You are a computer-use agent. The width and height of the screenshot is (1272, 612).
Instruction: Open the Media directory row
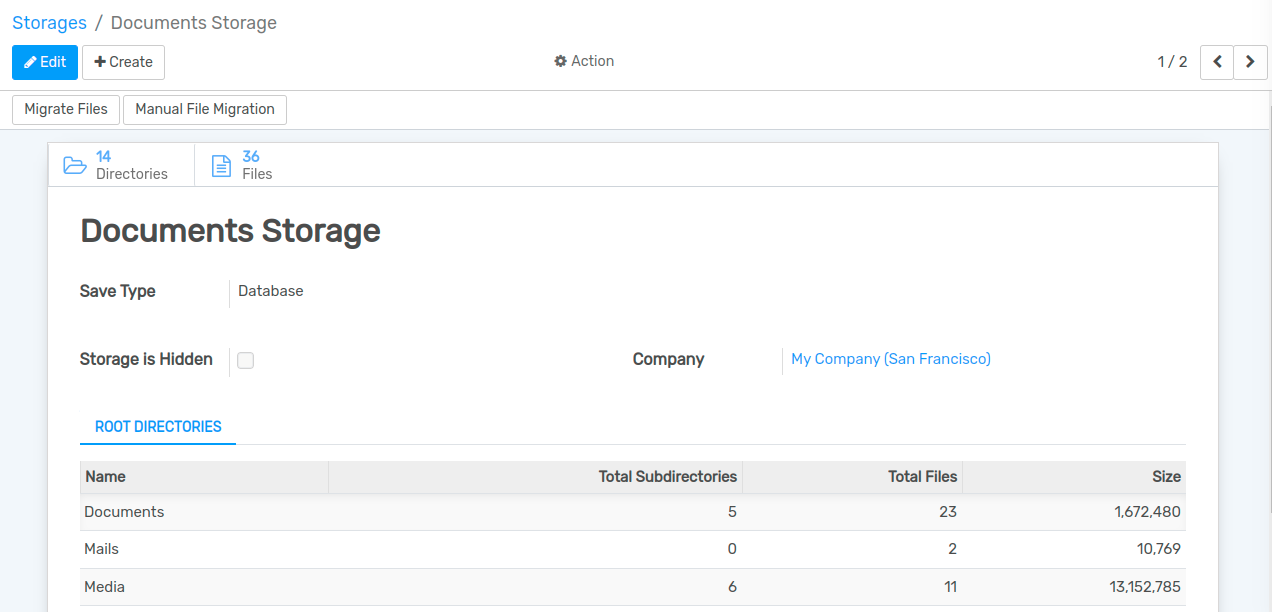(105, 587)
